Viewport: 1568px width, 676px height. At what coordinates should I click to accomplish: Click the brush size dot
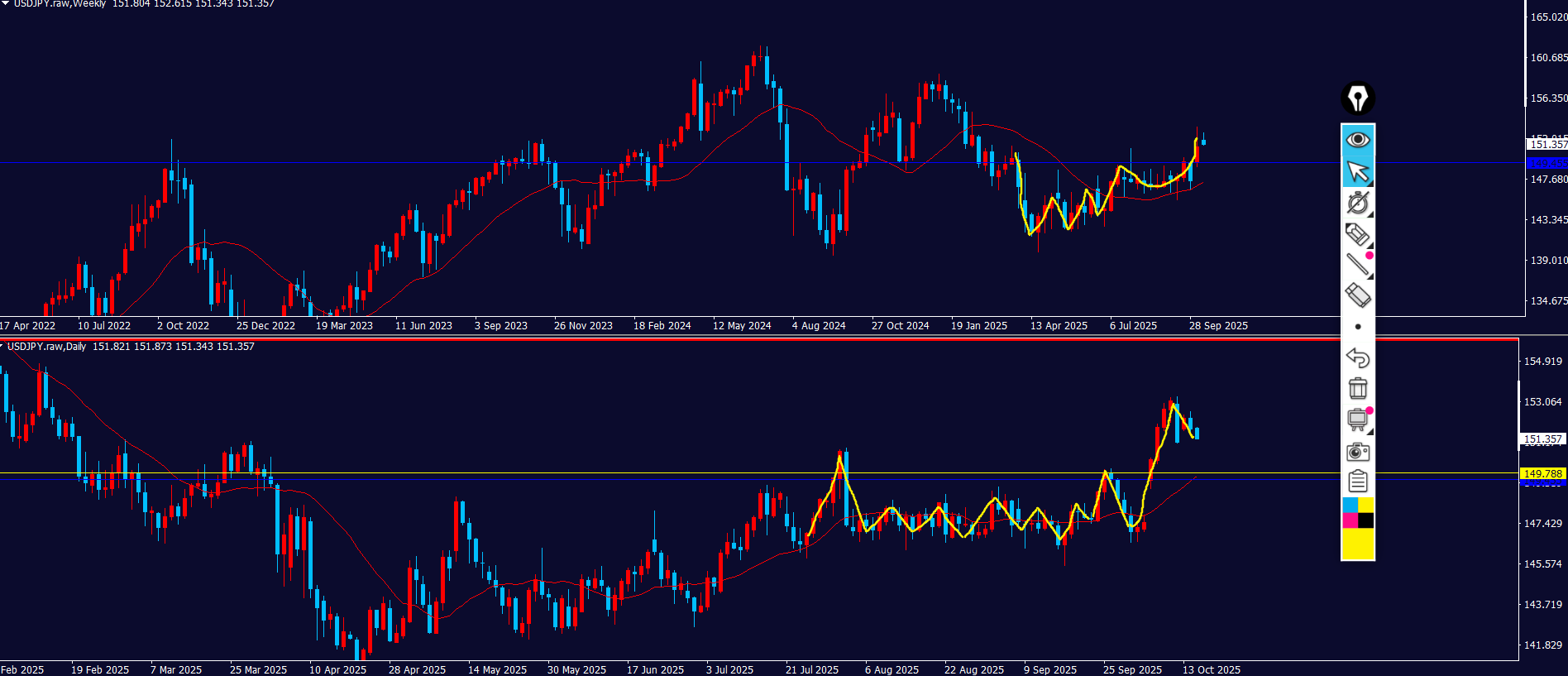pos(1358,327)
